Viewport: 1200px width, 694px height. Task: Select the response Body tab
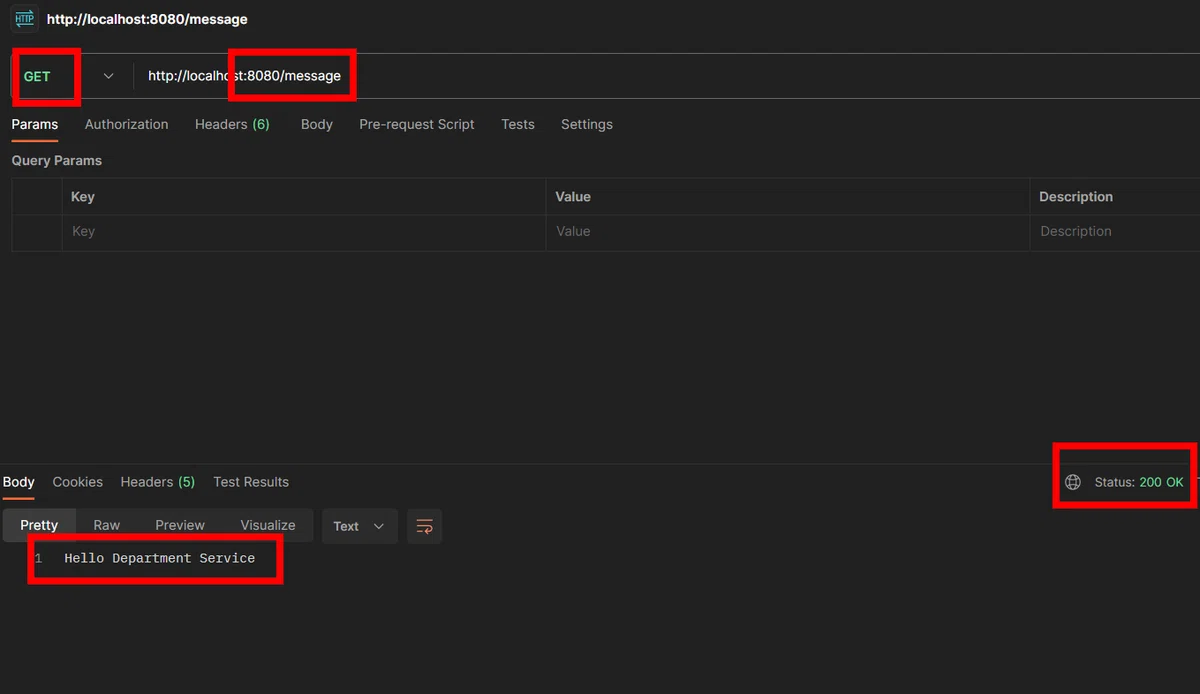point(19,482)
